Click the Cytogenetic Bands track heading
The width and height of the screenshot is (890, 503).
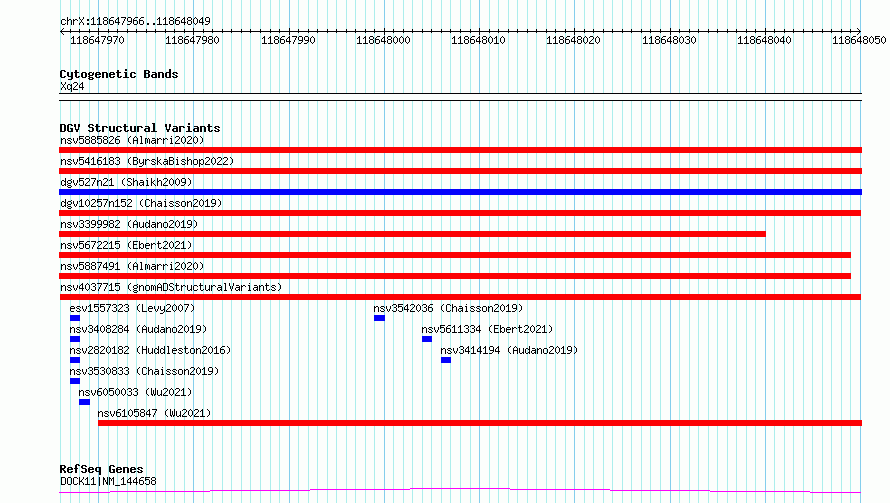click(x=119, y=74)
